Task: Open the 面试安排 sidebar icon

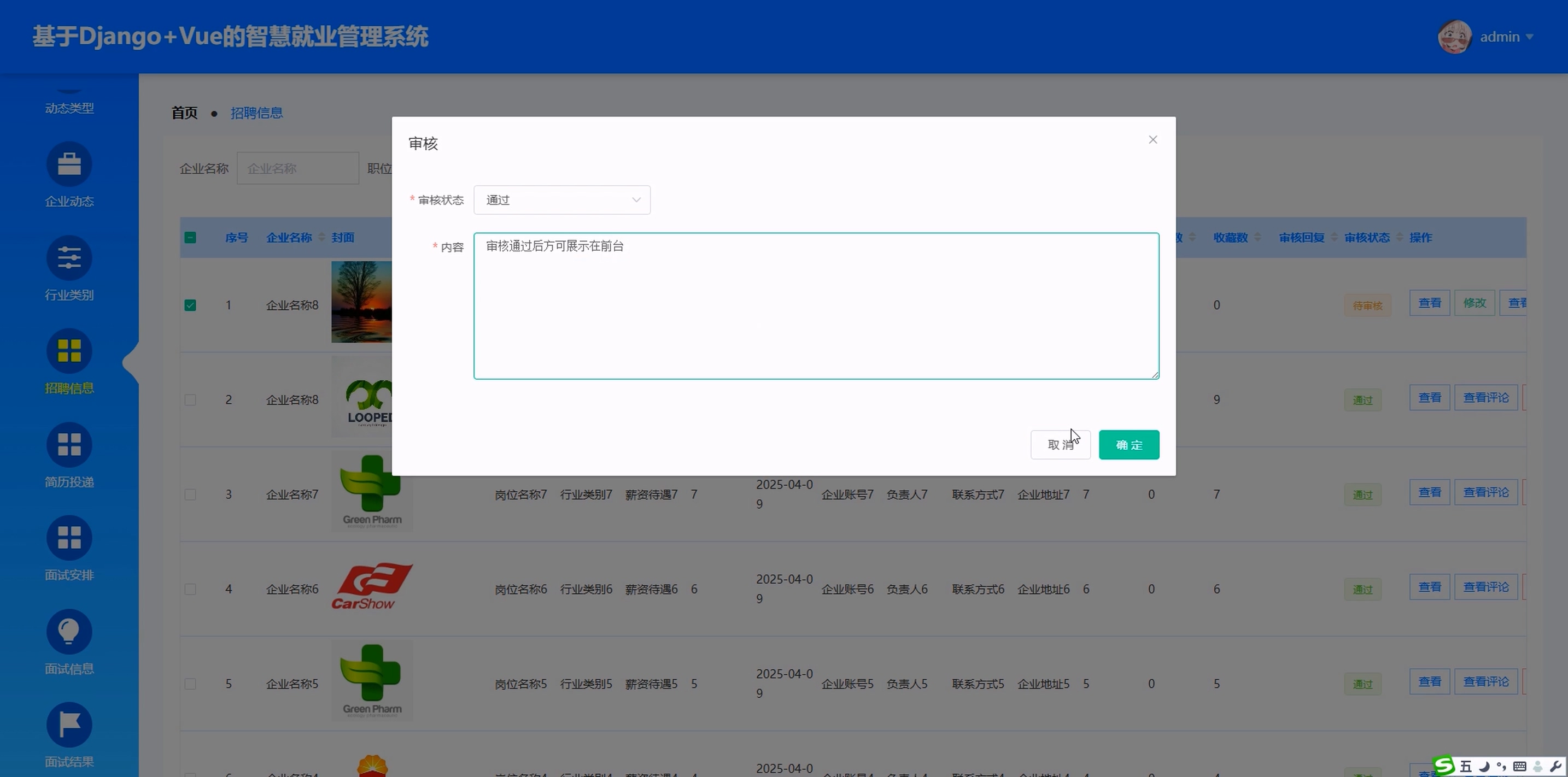Action: [69, 538]
